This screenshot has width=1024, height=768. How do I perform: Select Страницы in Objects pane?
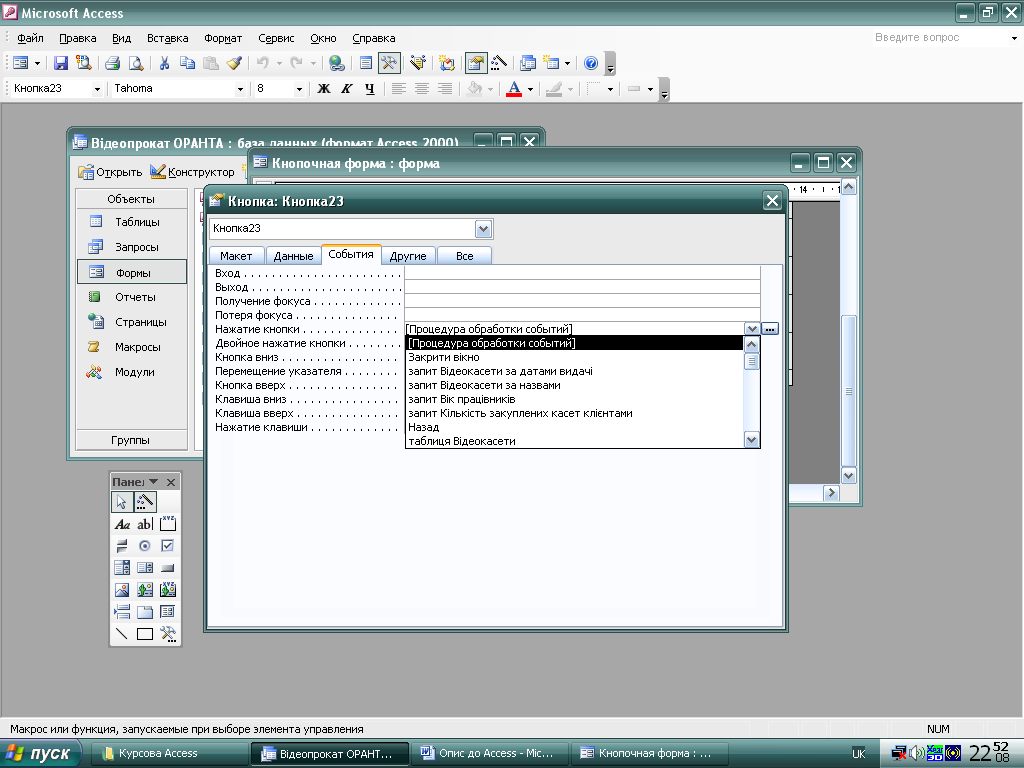coord(131,322)
